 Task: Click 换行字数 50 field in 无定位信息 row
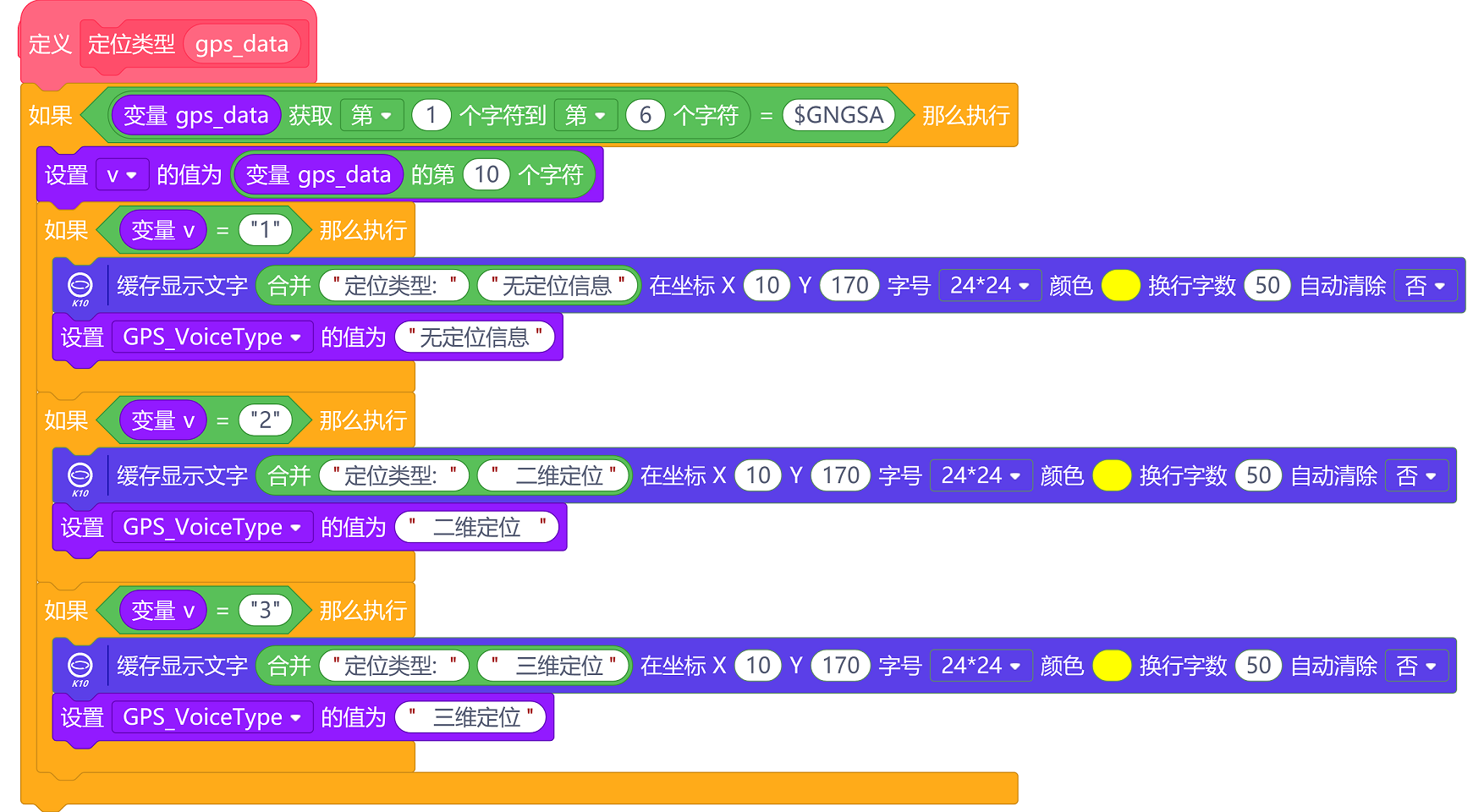tap(1267, 286)
